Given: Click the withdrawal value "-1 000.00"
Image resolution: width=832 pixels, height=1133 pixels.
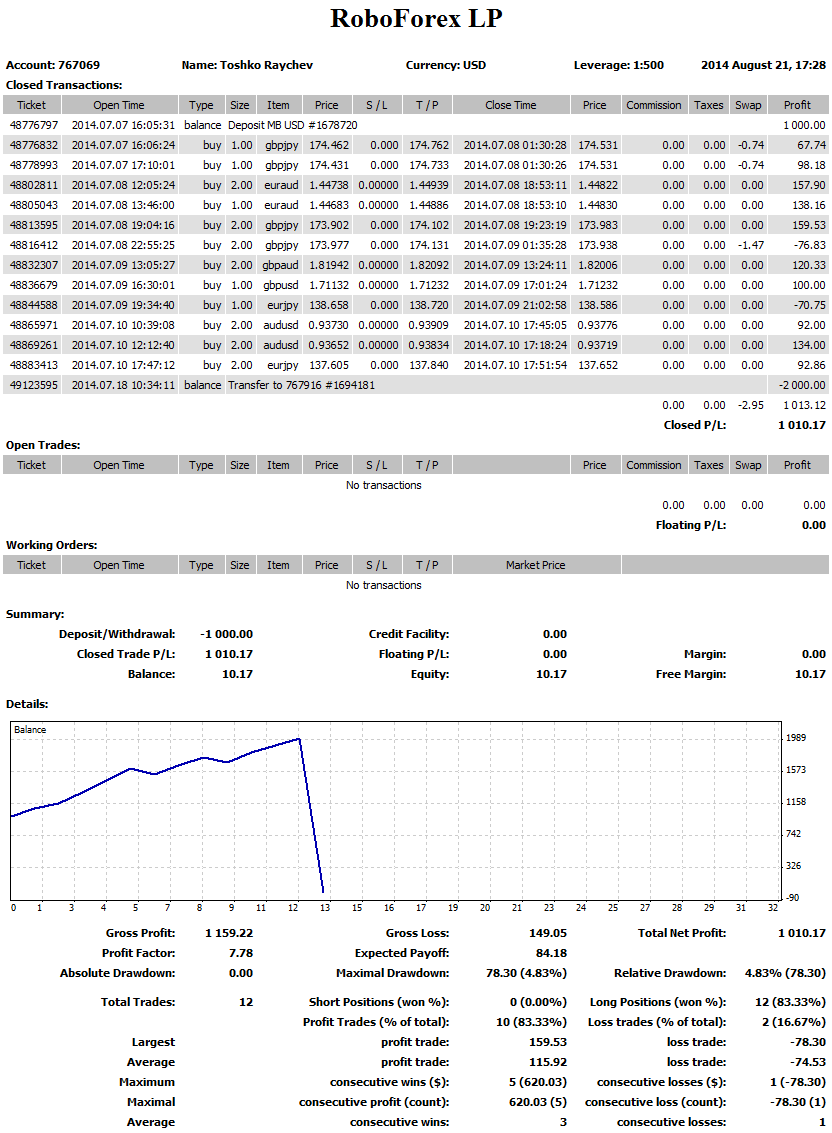Looking at the screenshot, I should pyautogui.click(x=226, y=634).
